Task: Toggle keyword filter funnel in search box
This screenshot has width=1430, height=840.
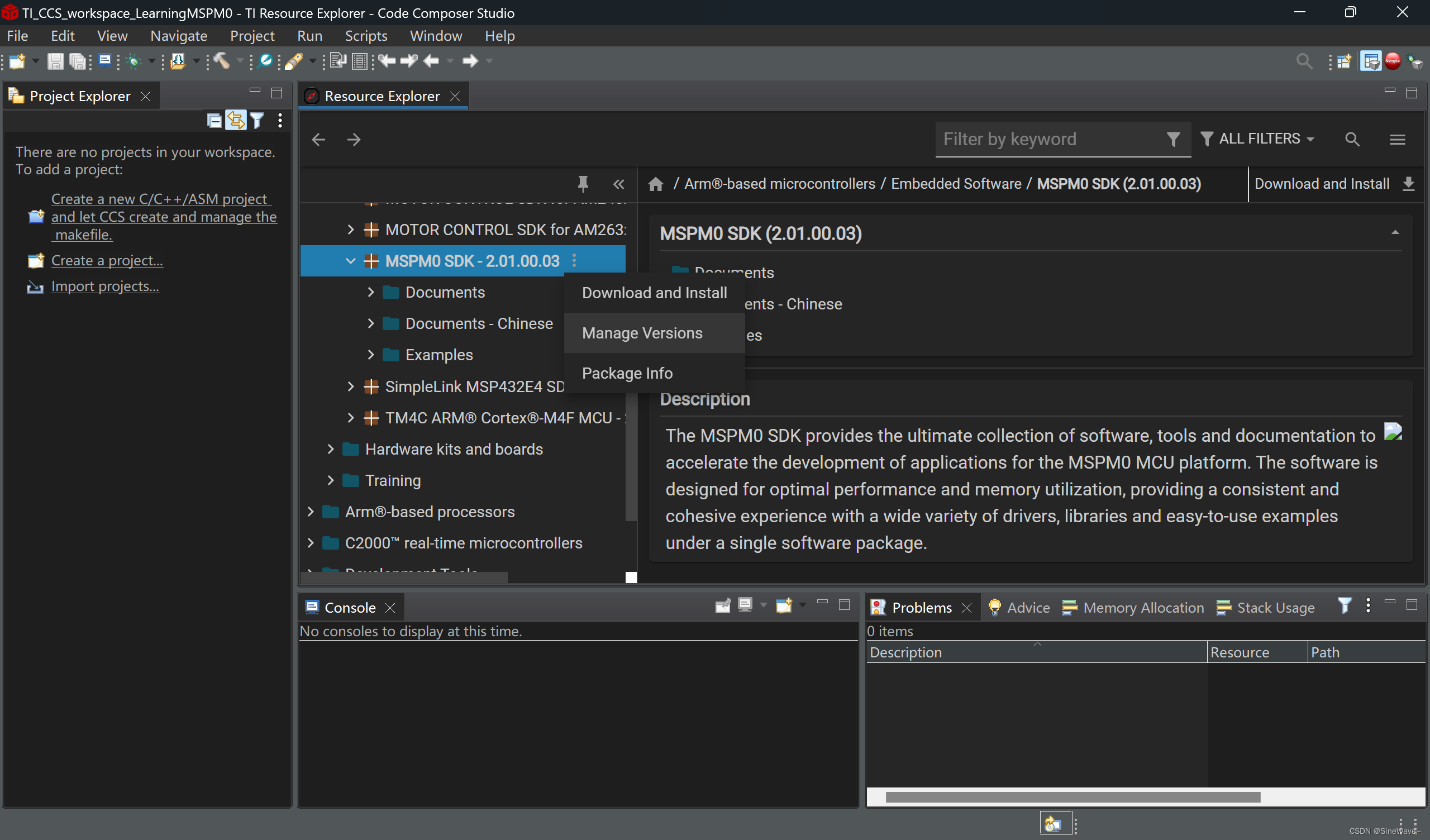Action: pyautogui.click(x=1173, y=139)
